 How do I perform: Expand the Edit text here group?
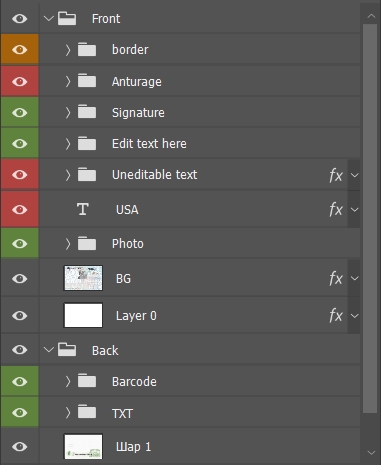[x=68, y=144]
